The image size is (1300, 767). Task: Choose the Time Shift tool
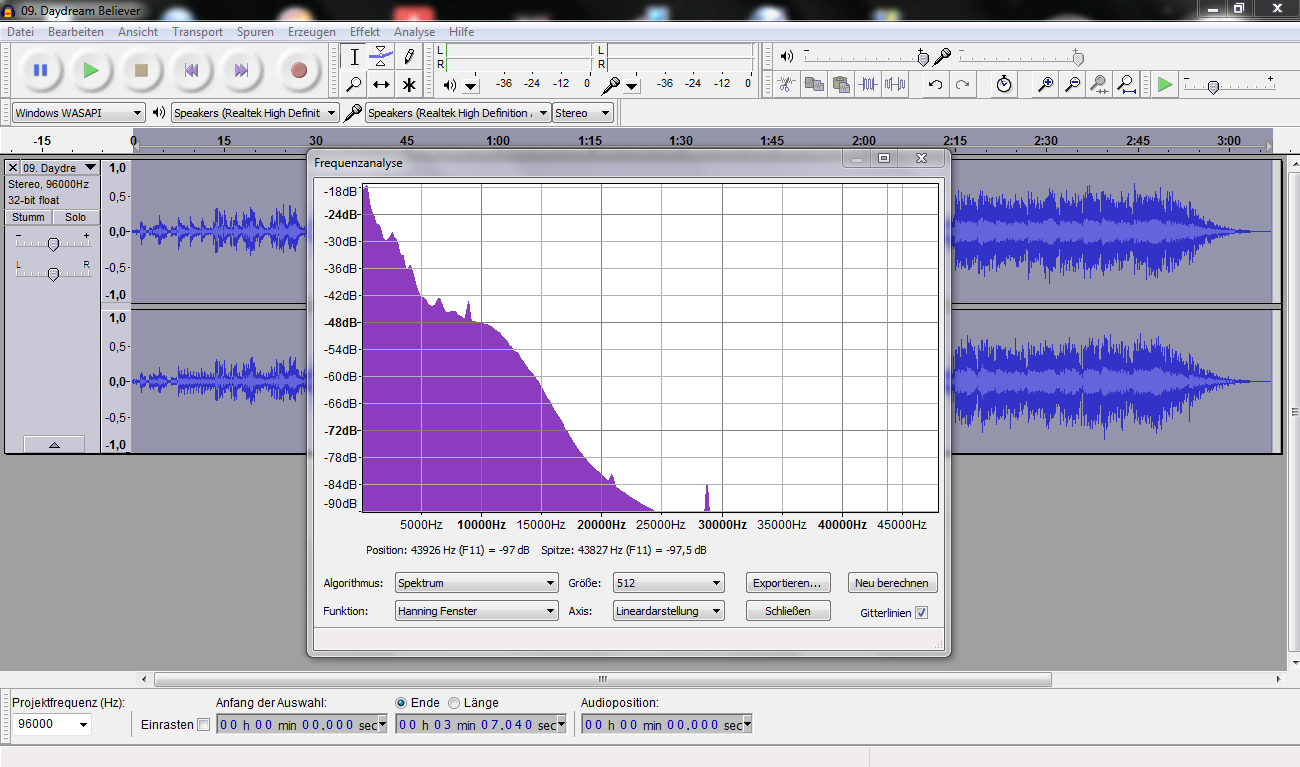coord(381,84)
